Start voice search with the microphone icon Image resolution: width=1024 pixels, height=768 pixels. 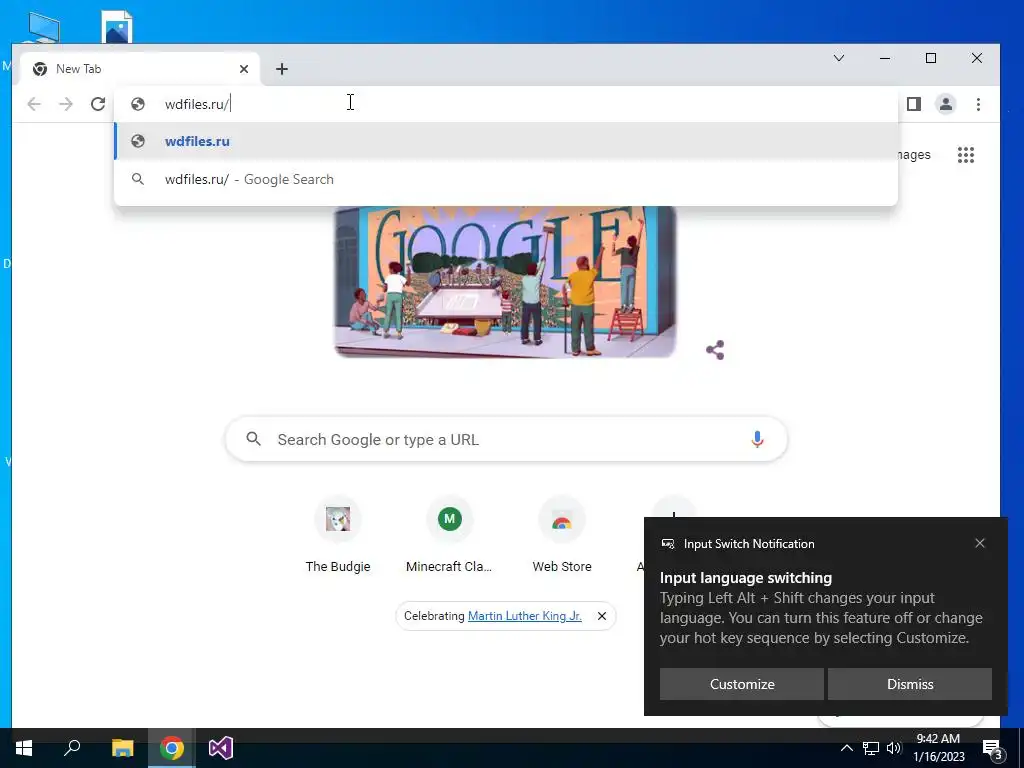point(757,440)
